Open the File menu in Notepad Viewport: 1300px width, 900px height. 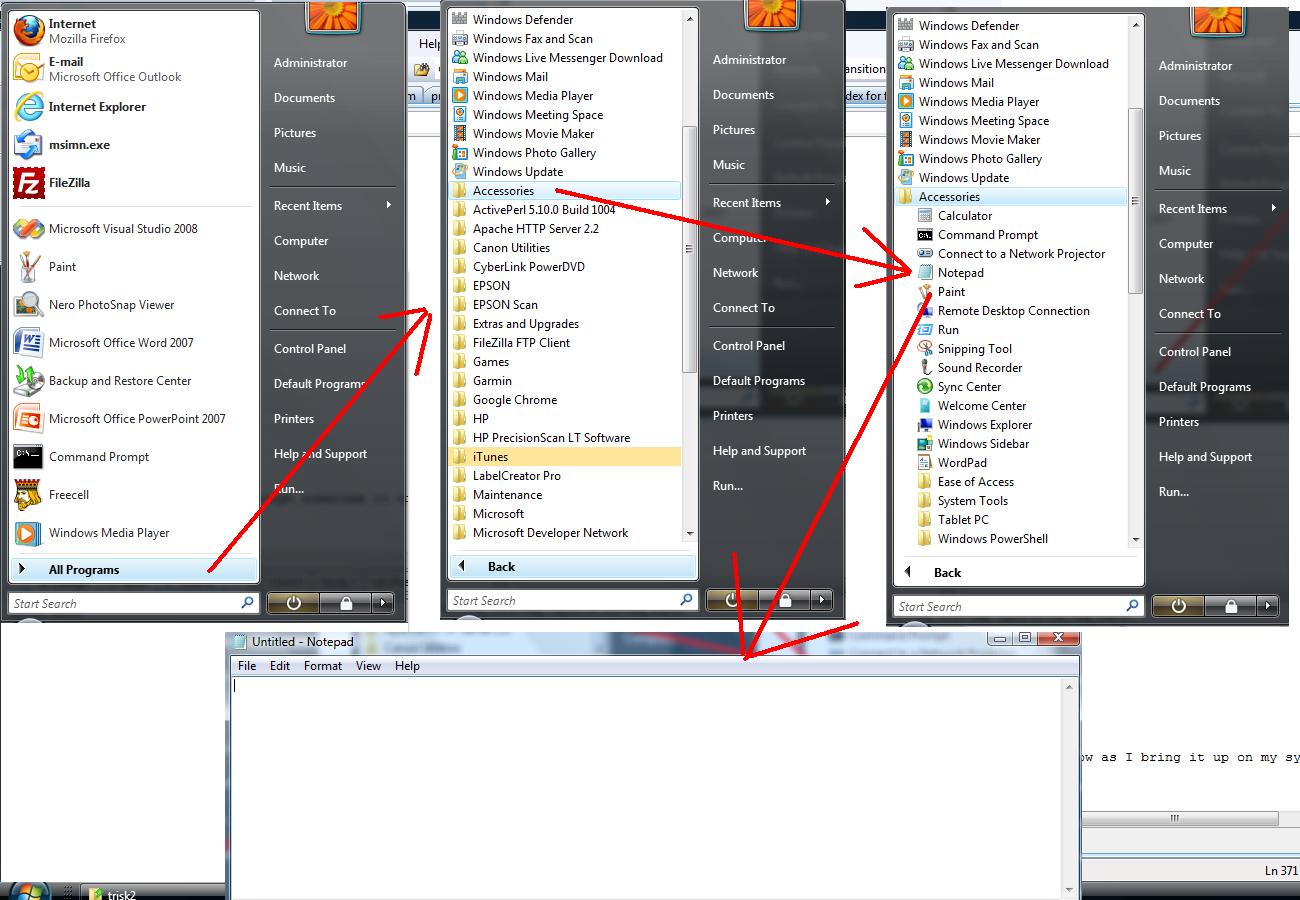click(x=247, y=666)
